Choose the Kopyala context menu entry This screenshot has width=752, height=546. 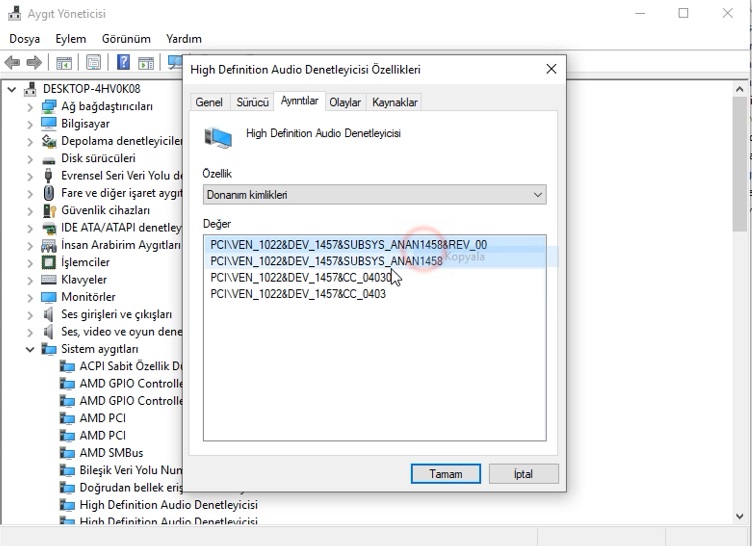tap(464, 257)
